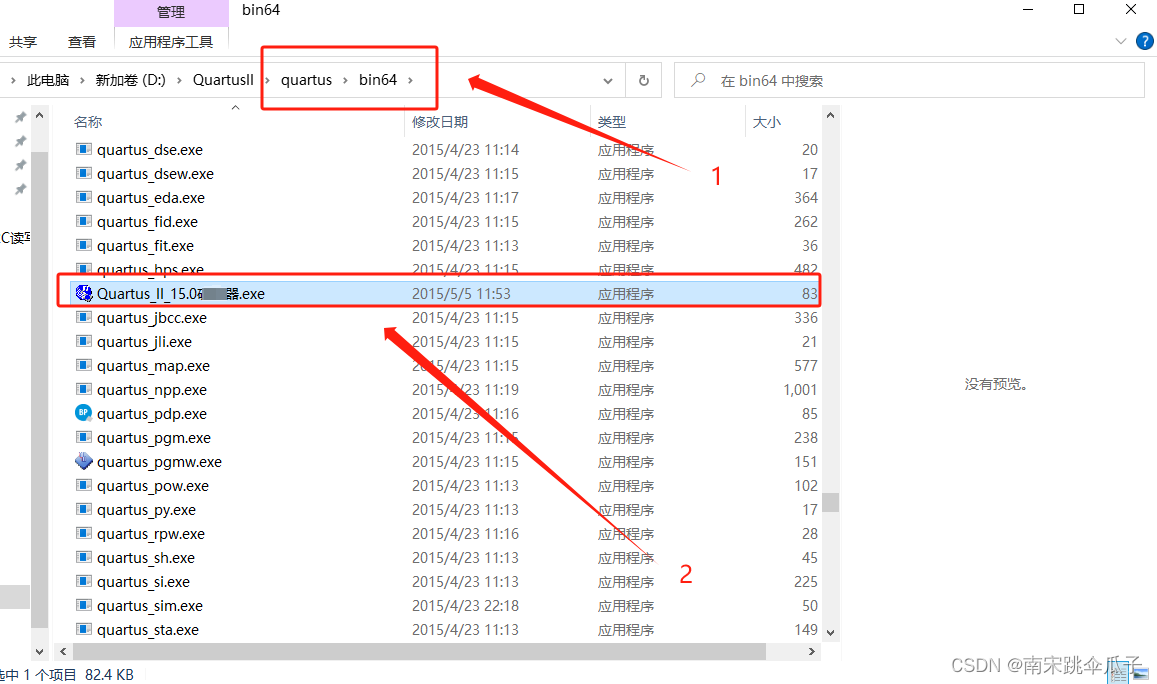Open the blue Help question mark icon
This screenshot has width=1157, height=684.
(x=1145, y=41)
